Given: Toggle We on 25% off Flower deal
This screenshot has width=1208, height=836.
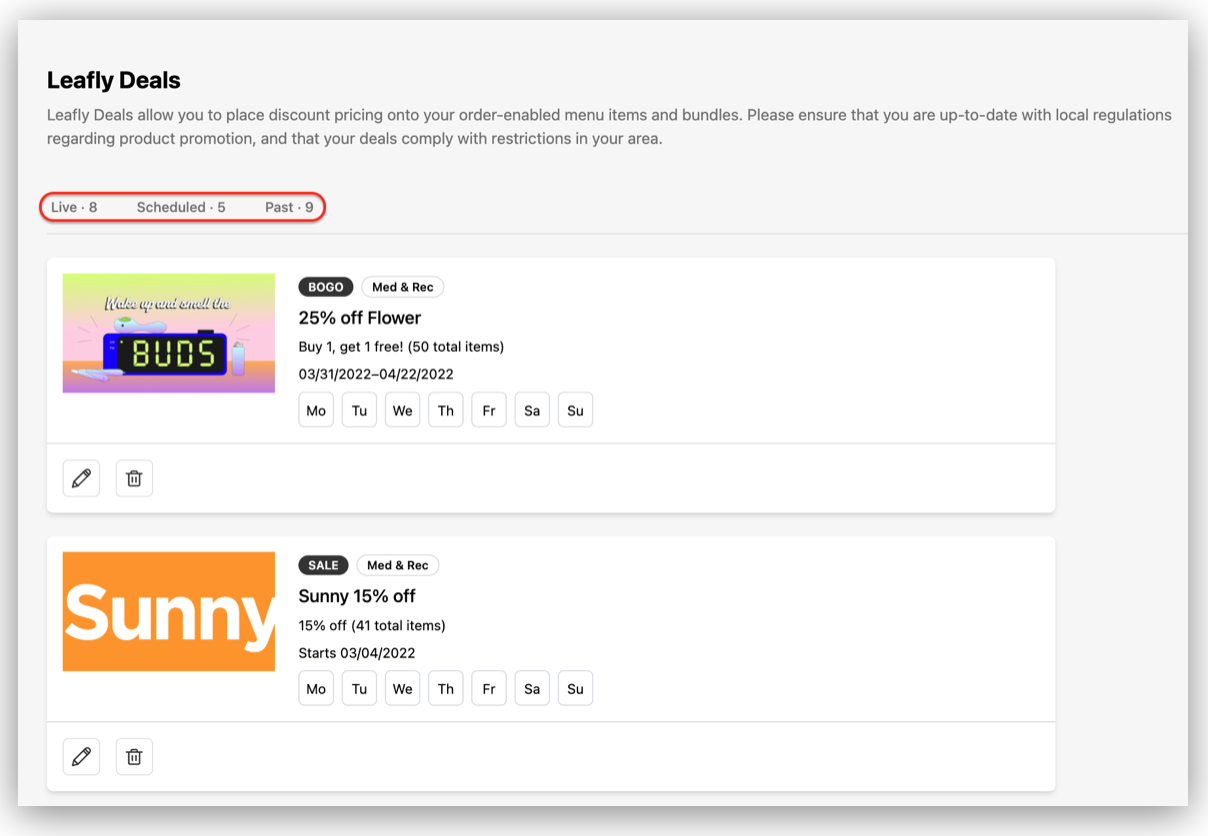Looking at the screenshot, I should pos(402,410).
